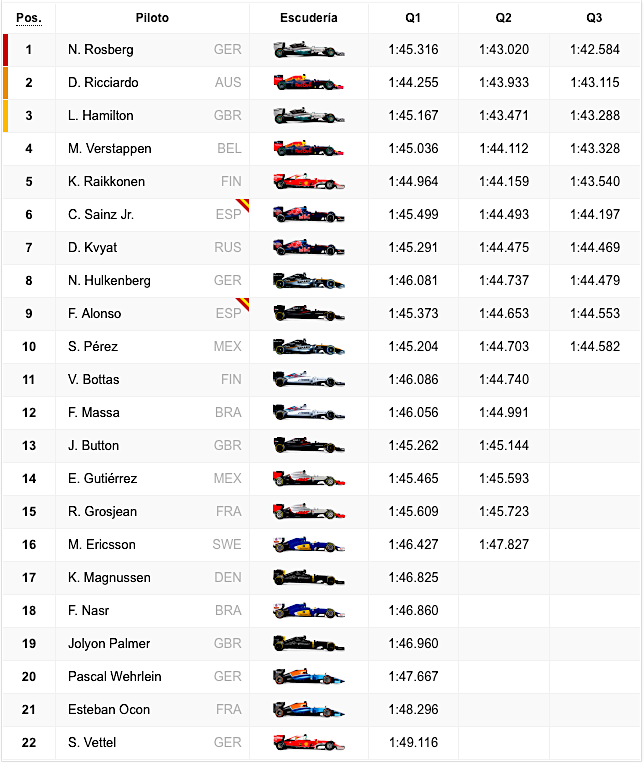Image resolution: width=644 pixels, height=763 pixels.
Task: Click Hulkenberg's Force India car icon
Action: coord(309,281)
